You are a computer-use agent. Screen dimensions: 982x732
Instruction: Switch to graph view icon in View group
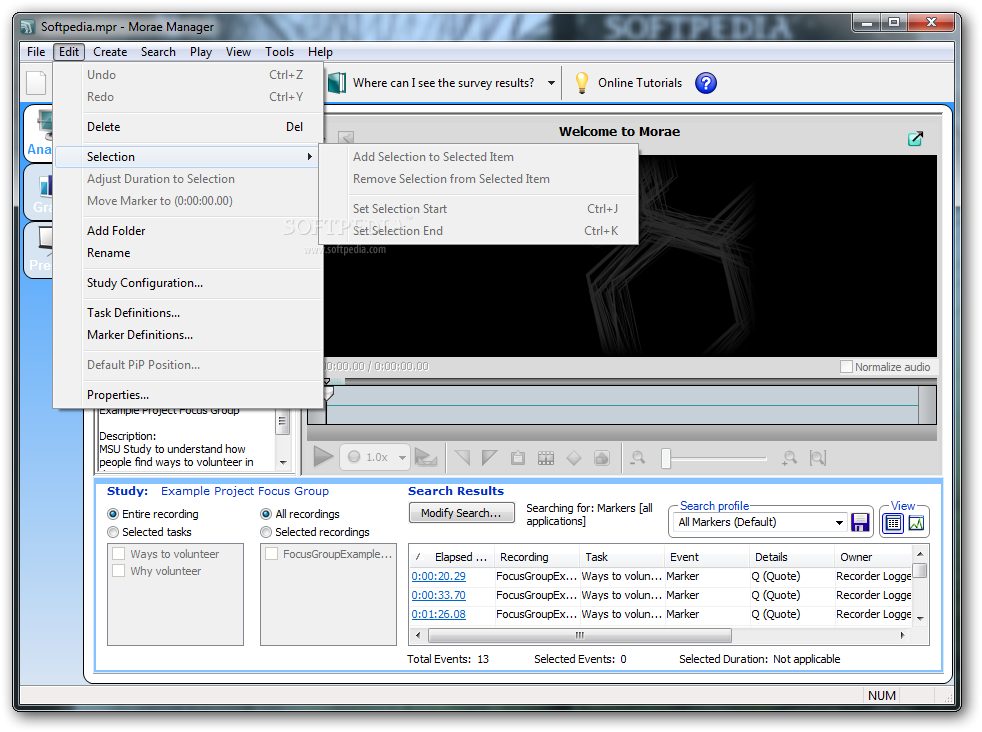coord(916,523)
